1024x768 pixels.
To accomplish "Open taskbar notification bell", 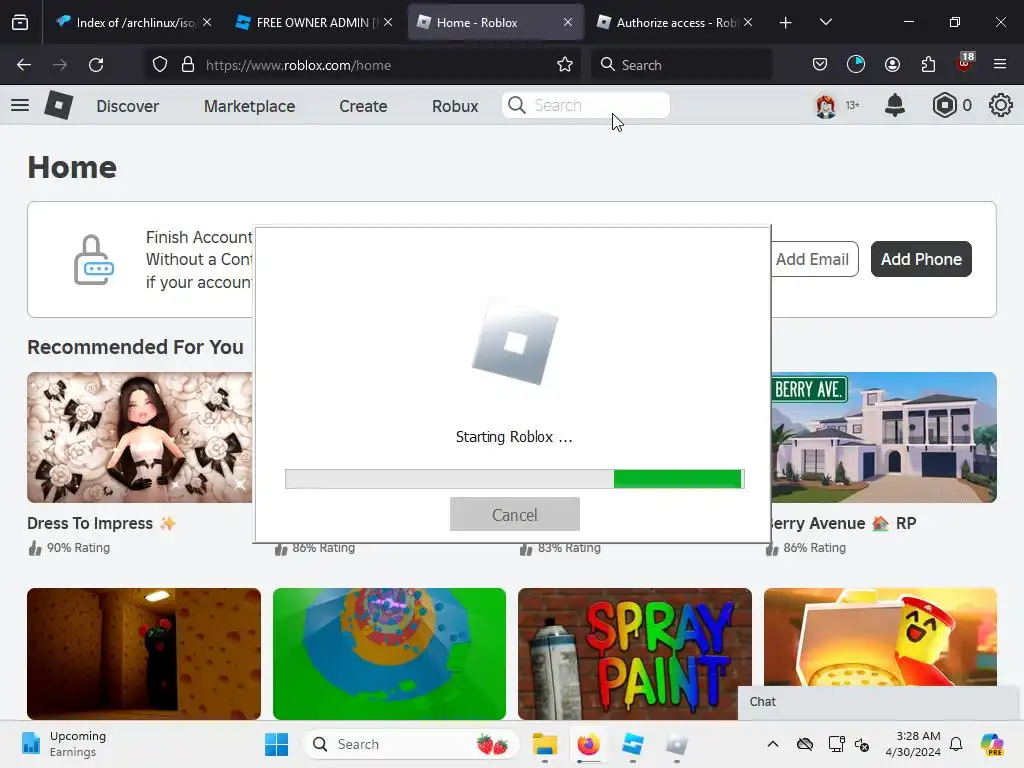I will (x=956, y=744).
